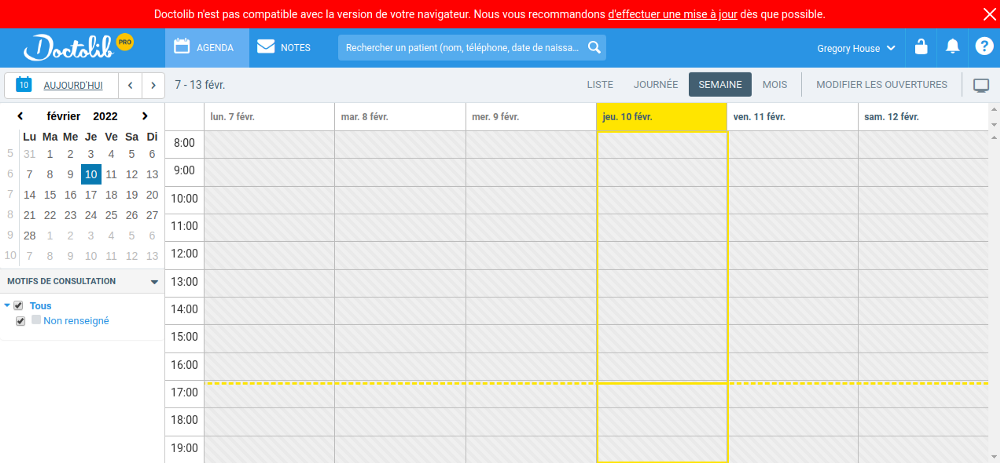Viewport: 1000px width, 463px height.
Task: Dismiss the red browser warning banner
Action: point(989,15)
